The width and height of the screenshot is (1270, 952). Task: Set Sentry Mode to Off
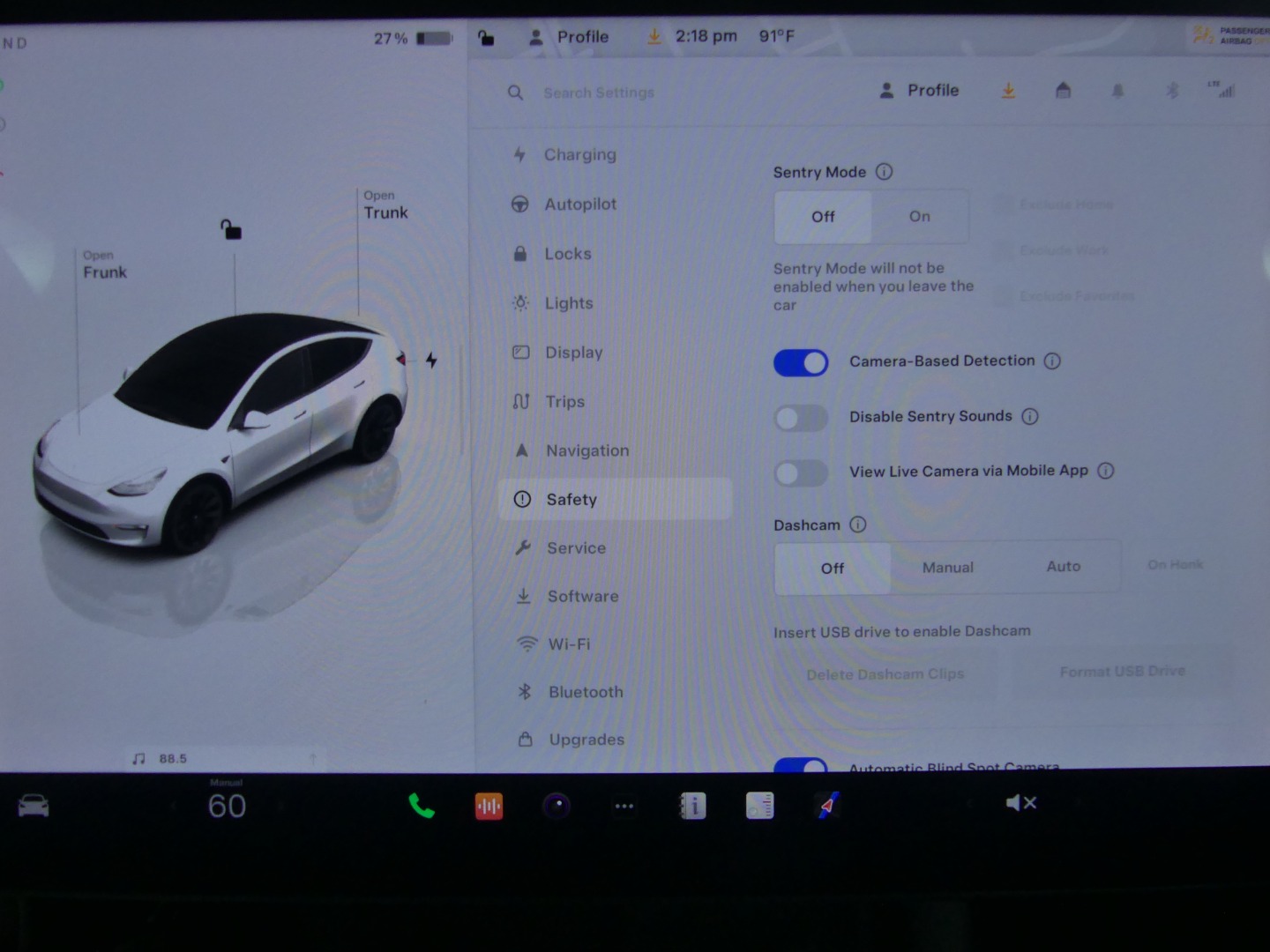tap(823, 217)
